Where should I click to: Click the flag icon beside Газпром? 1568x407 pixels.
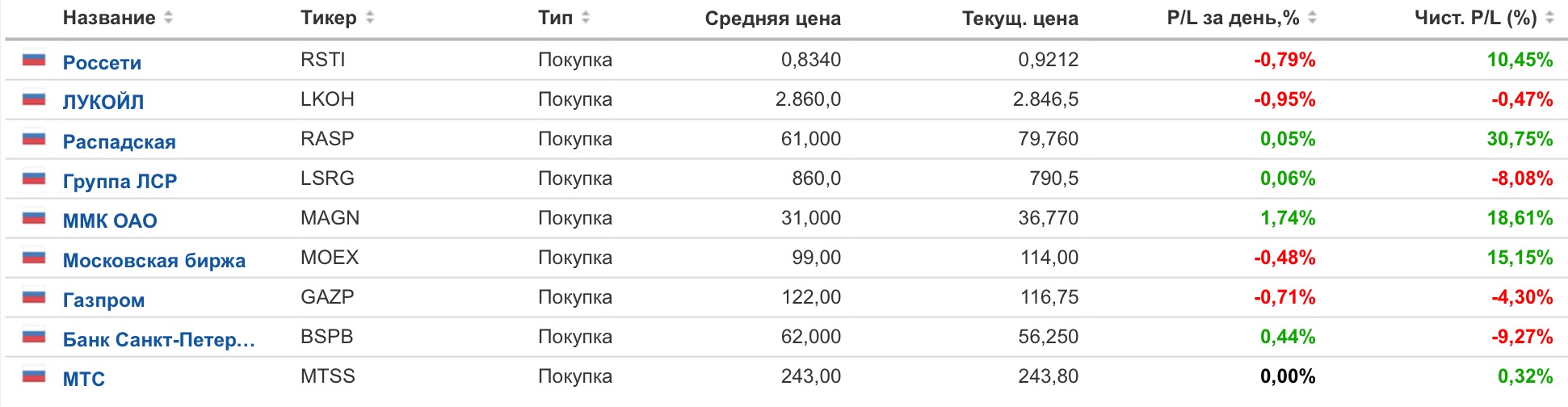pos(34,296)
